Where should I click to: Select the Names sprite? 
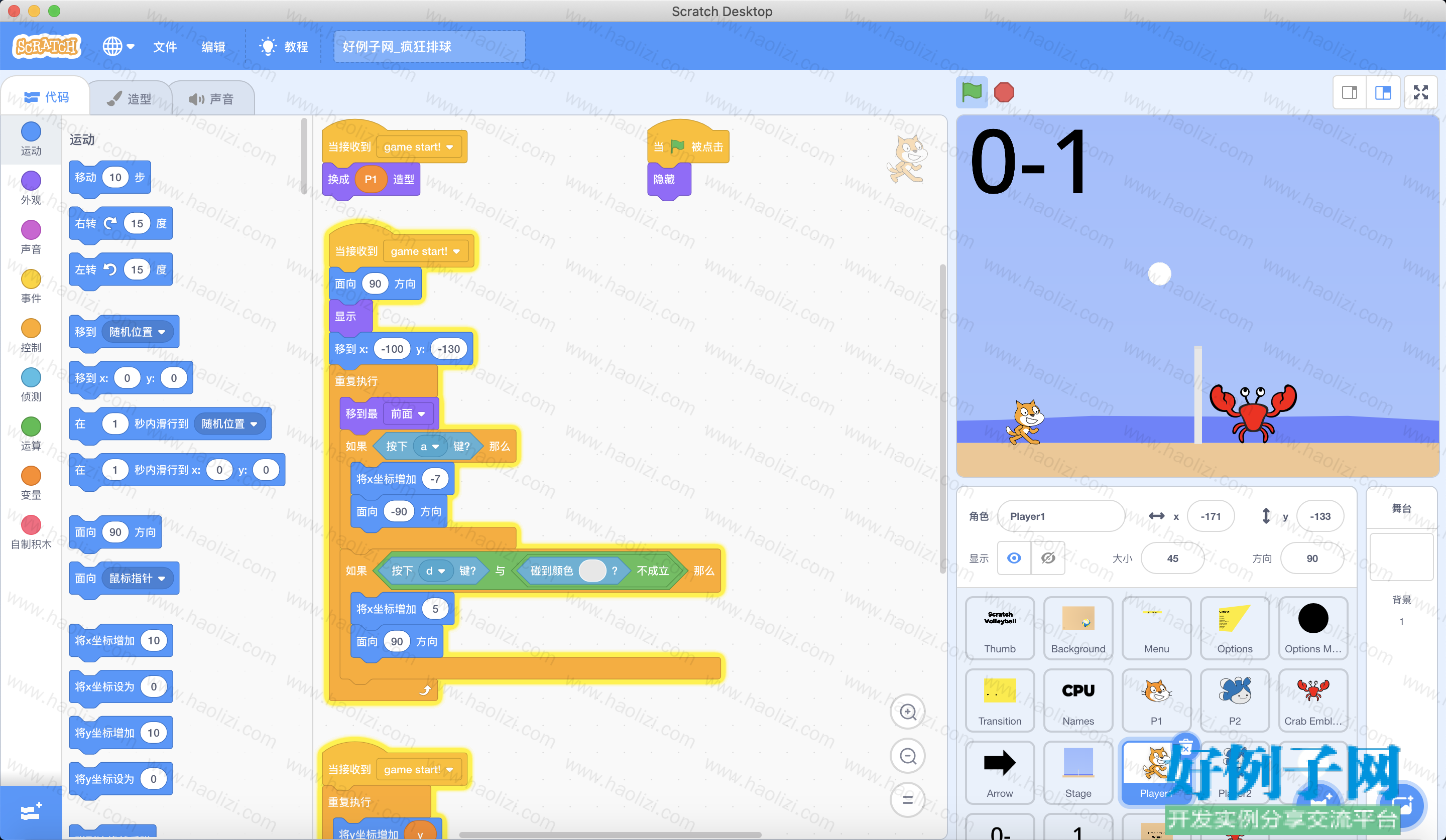coord(1078,700)
